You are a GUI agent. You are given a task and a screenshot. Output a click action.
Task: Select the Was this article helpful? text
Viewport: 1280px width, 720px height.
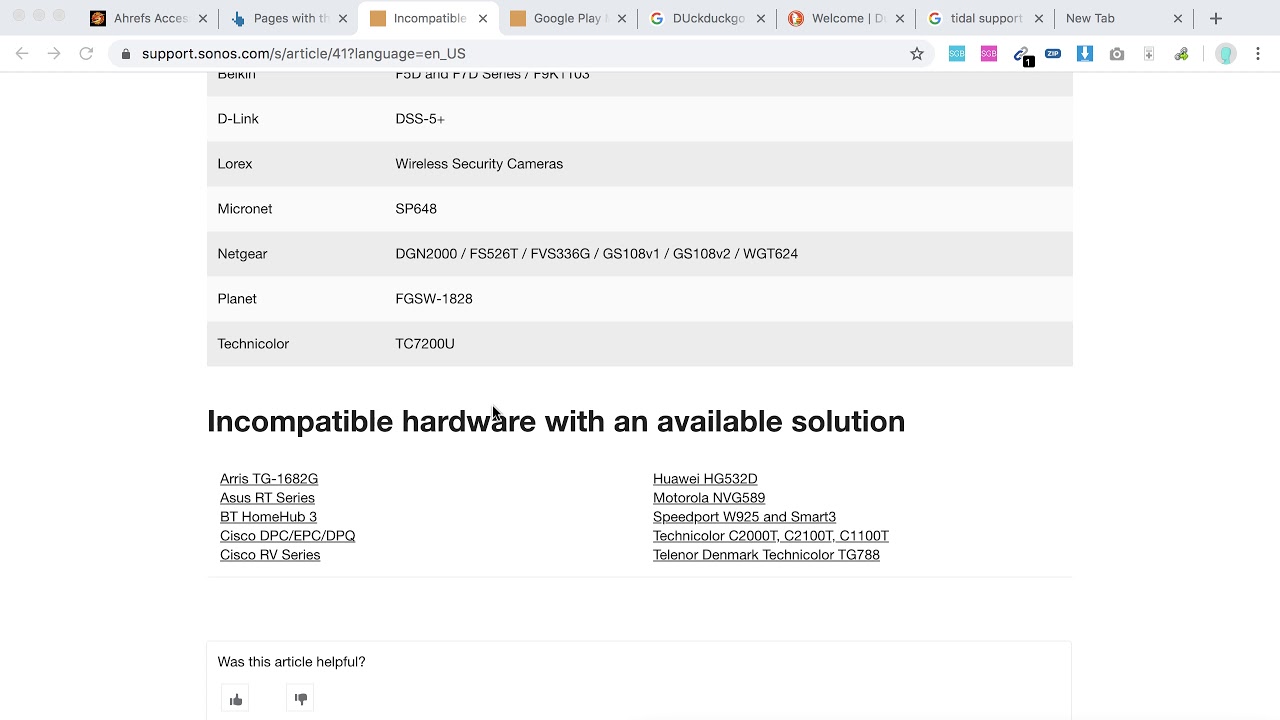[291, 662]
